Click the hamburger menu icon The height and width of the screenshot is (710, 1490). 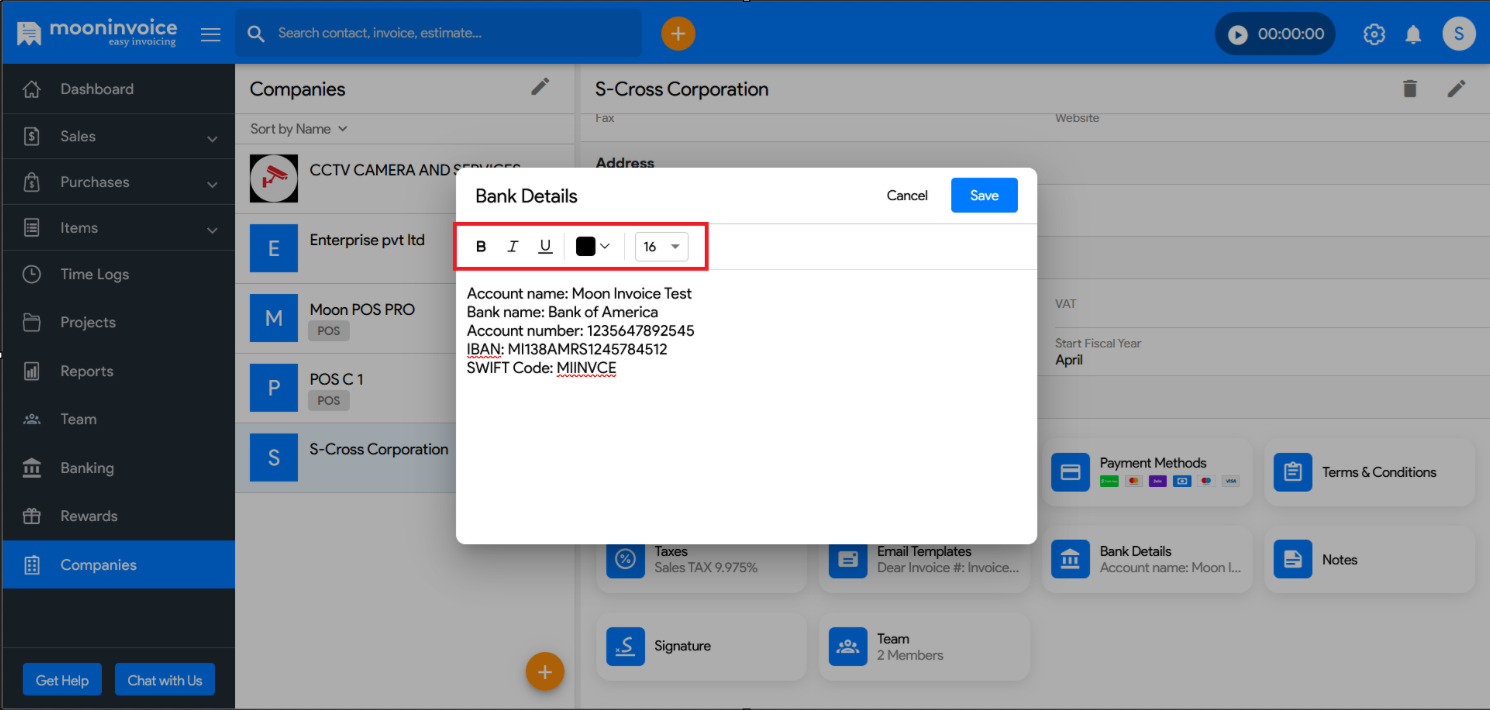click(210, 34)
